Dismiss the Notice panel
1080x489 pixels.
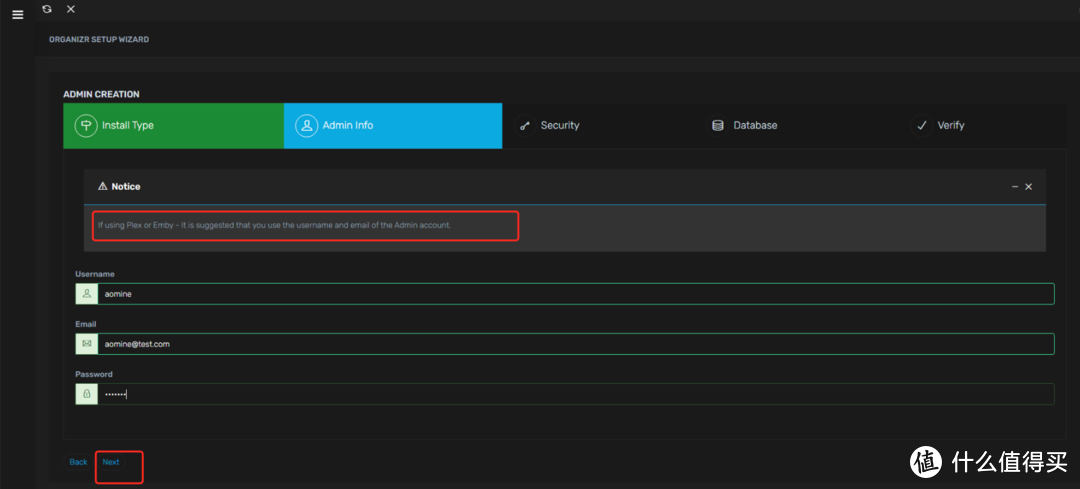(x=1029, y=187)
